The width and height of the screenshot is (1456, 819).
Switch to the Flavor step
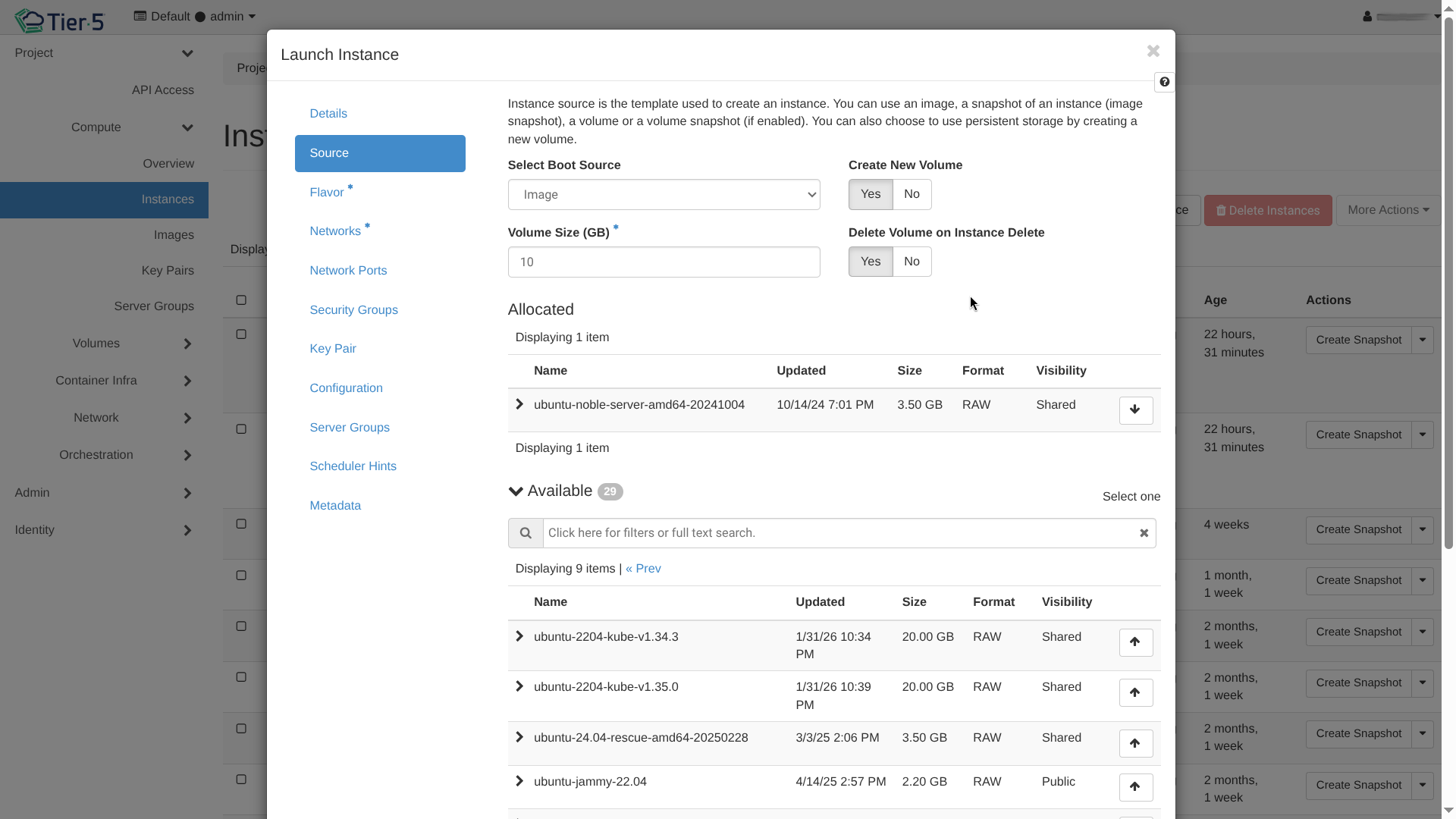pos(327,193)
